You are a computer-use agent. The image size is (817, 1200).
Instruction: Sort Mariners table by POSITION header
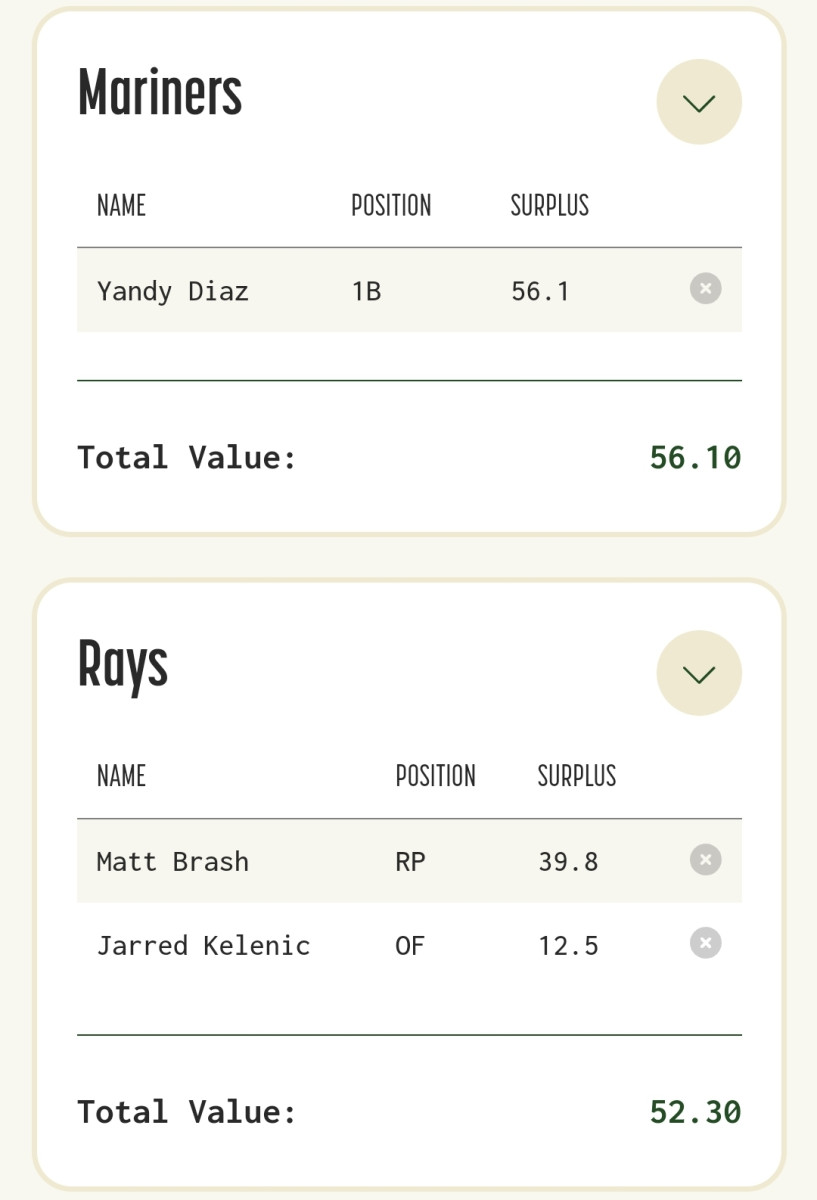391,205
